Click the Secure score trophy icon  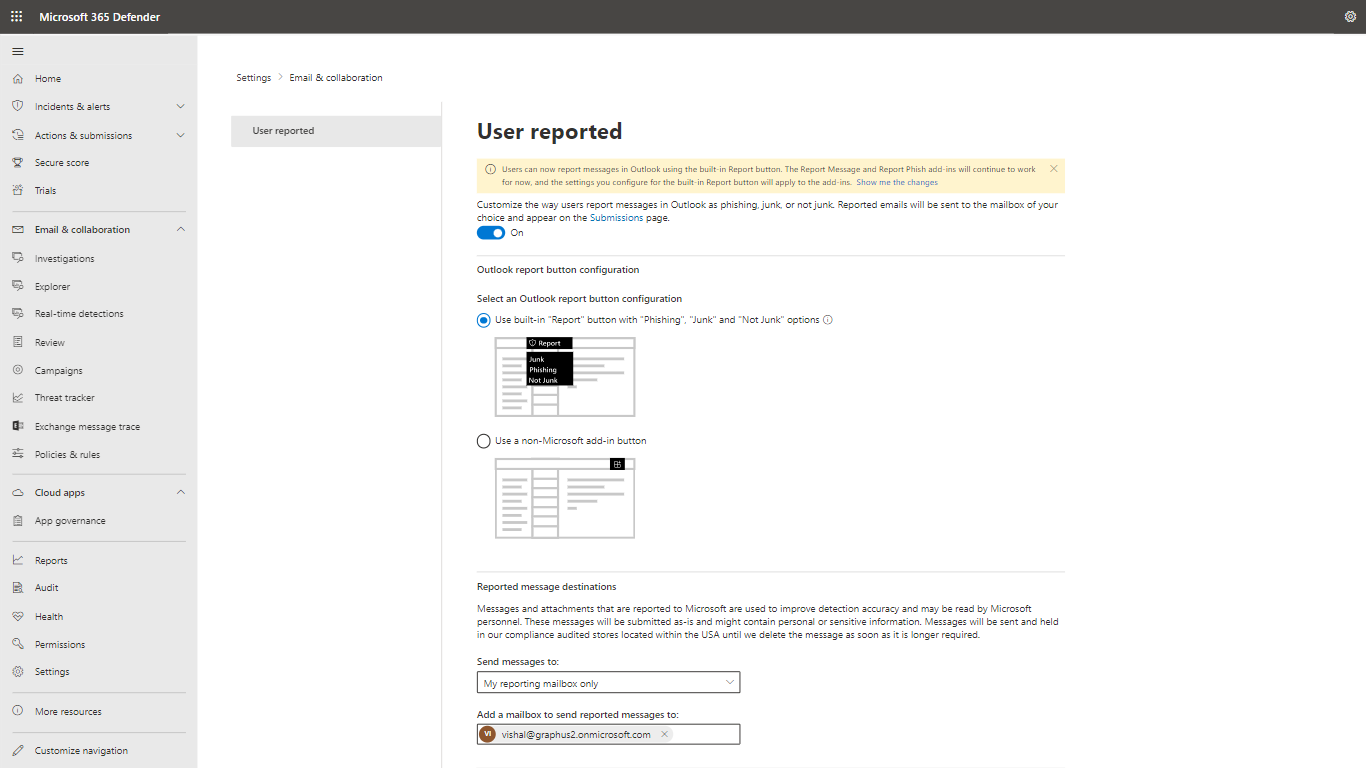point(18,162)
